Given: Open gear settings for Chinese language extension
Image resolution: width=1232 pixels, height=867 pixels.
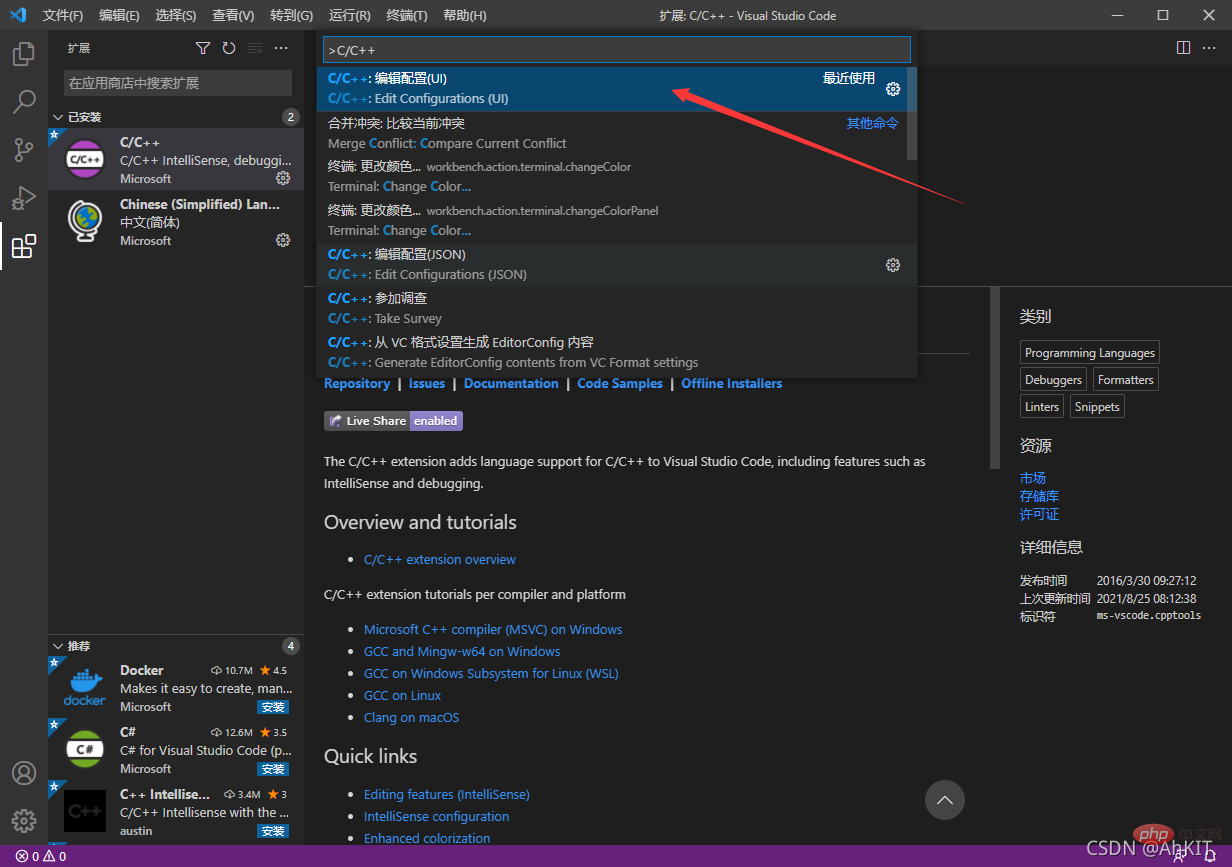Looking at the screenshot, I should click(283, 240).
